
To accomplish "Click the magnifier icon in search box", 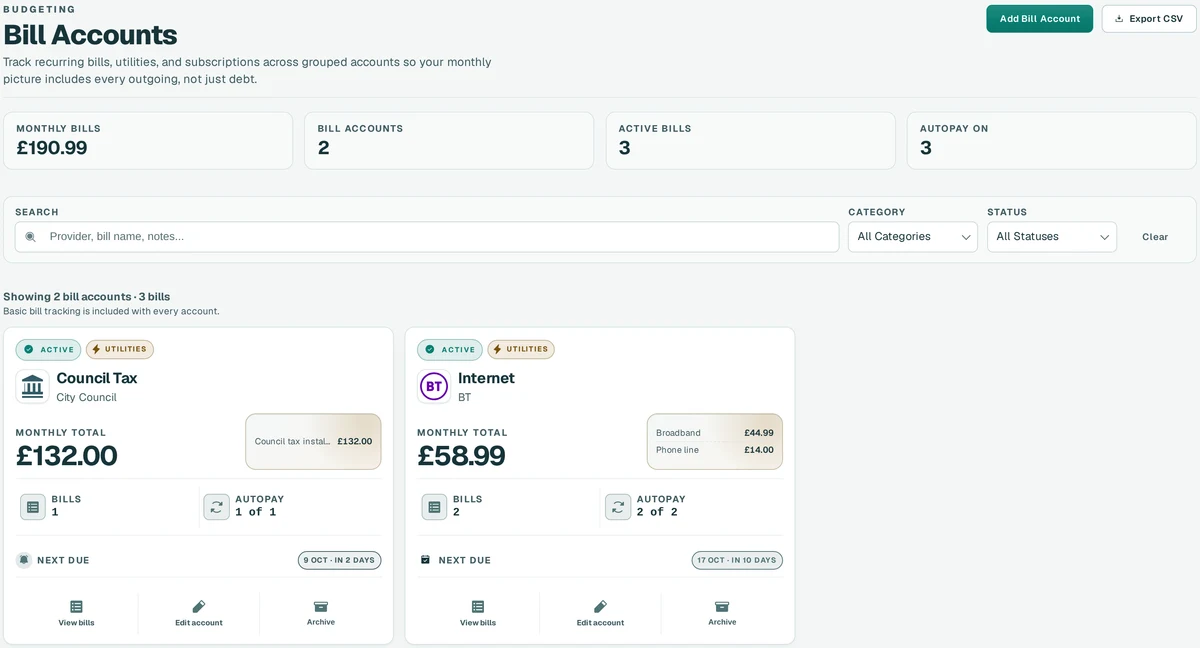I will point(30,237).
